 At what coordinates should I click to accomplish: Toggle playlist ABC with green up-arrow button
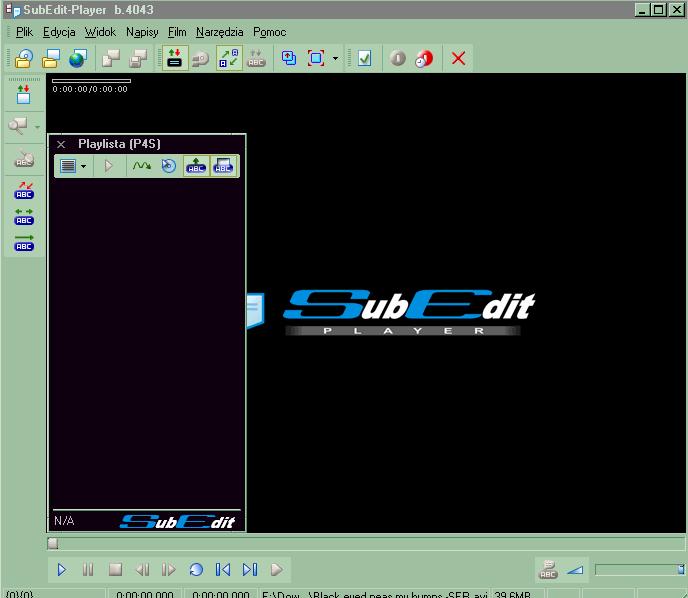196,166
